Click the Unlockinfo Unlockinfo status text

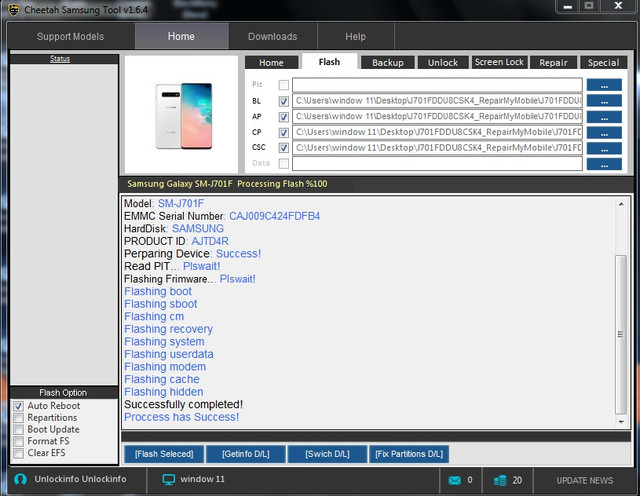pyautogui.click(x=80, y=479)
